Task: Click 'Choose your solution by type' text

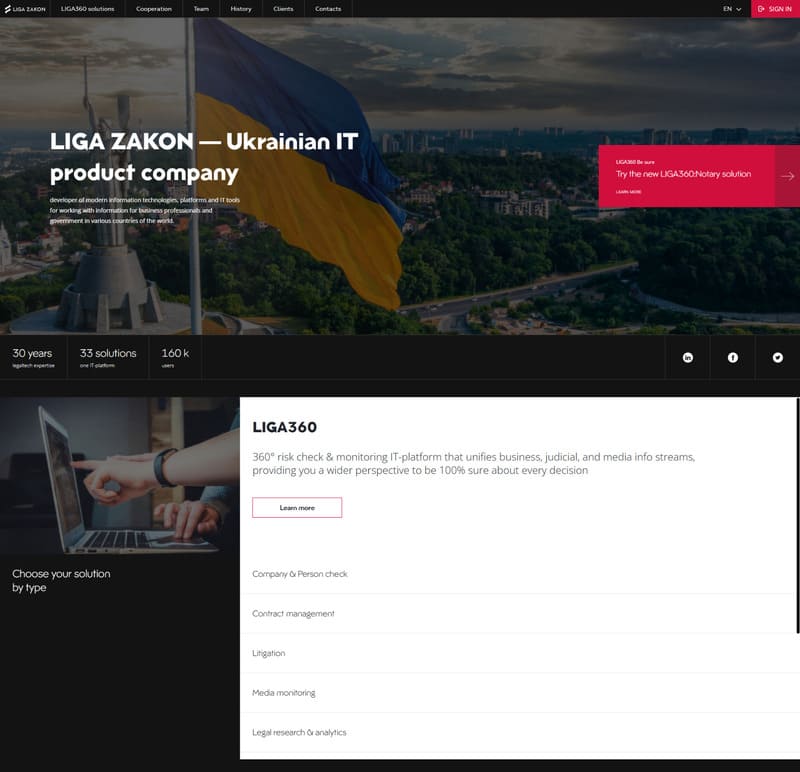Action: click(x=61, y=581)
